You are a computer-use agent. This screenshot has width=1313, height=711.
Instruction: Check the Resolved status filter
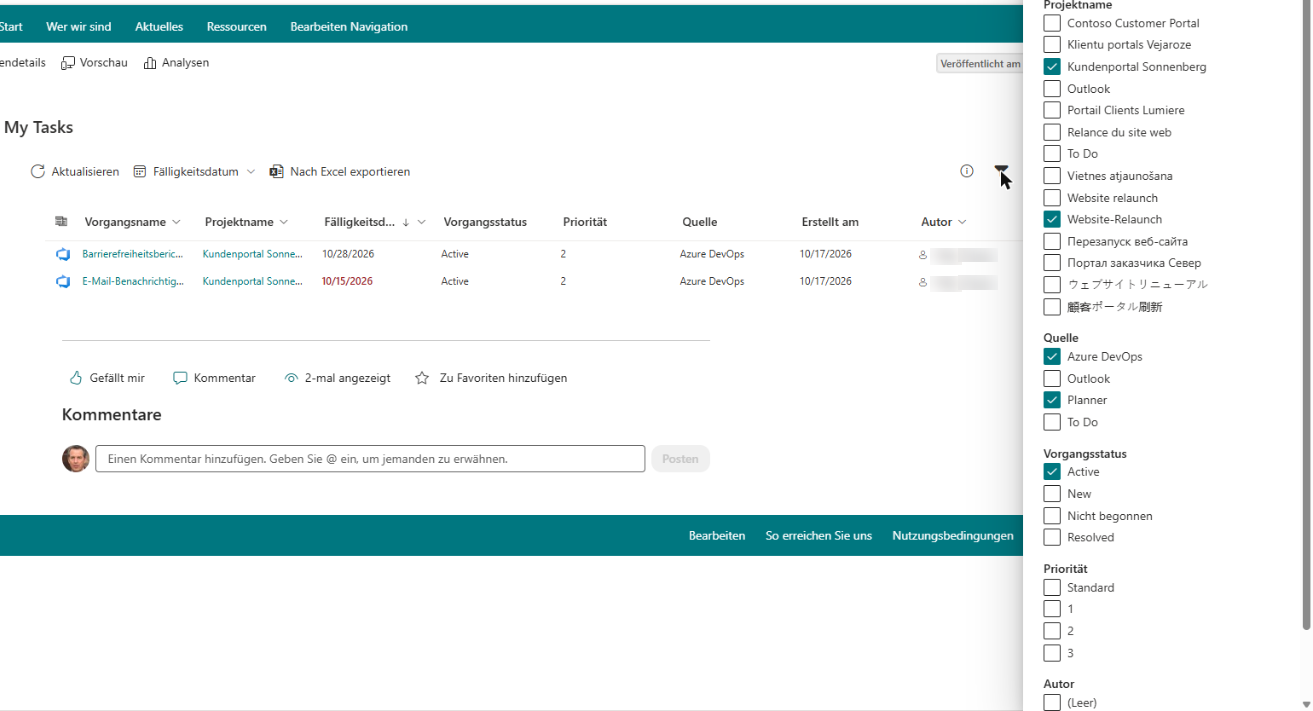tap(1052, 537)
